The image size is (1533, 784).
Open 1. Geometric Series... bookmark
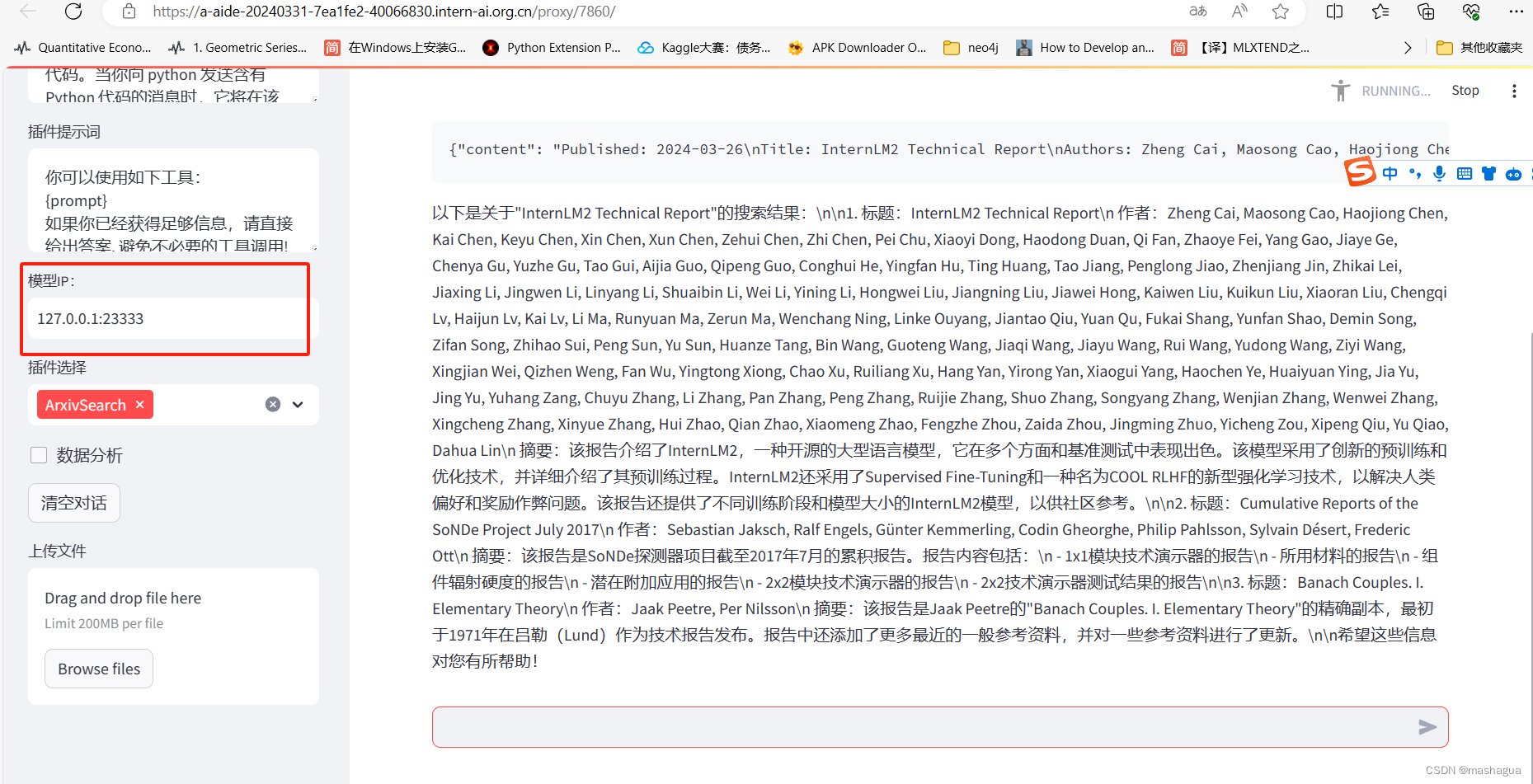(237, 48)
